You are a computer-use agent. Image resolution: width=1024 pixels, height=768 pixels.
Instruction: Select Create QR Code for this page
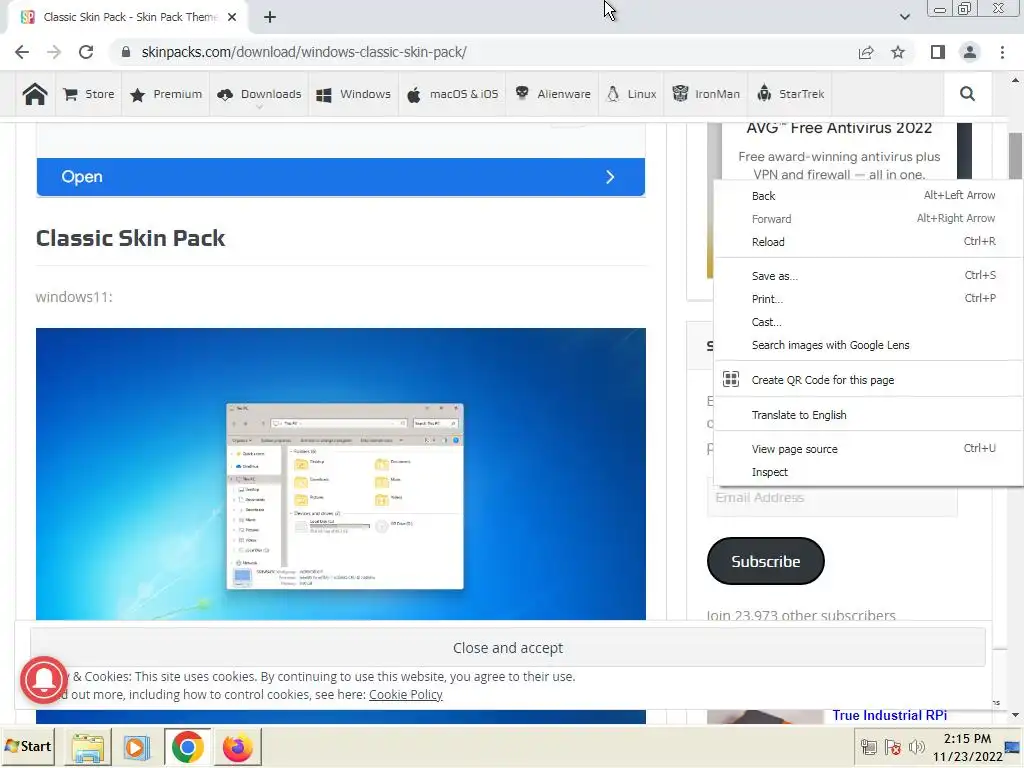pyautogui.click(x=869, y=380)
